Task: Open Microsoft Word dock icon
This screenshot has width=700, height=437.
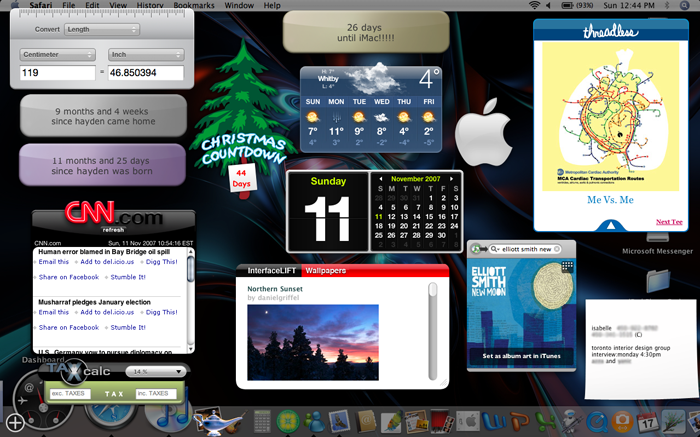Action: [493, 422]
